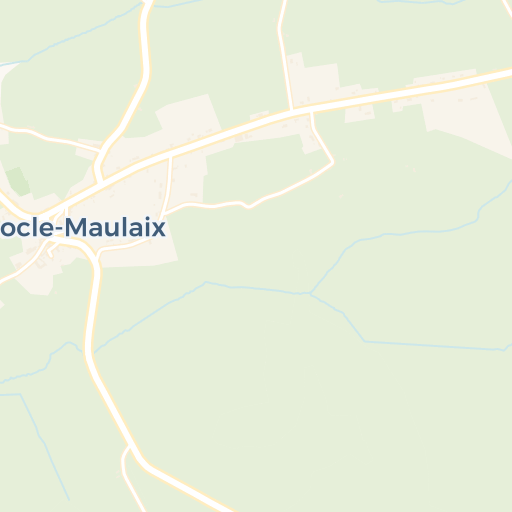Click junction of main road and short south street
Image resolution: width=512 pixels, height=512 pixels.
[x=171, y=157]
